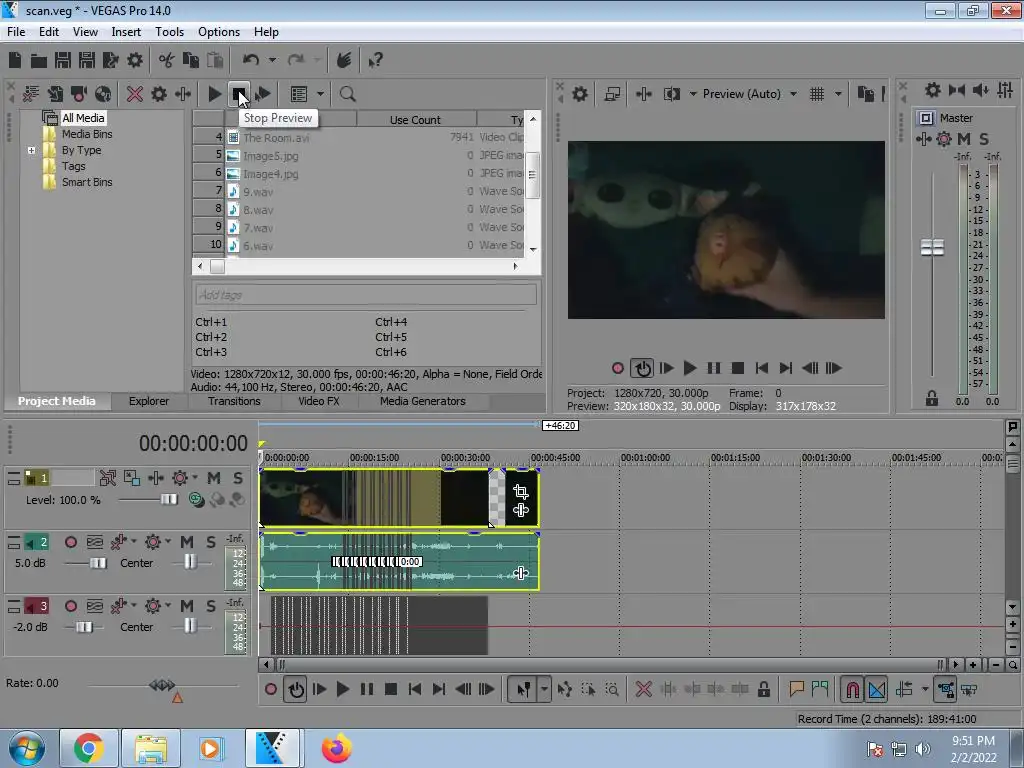Click the delete X icon in the timeline toolbar
This screenshot has width=1024, height=768.
[643, 689]
